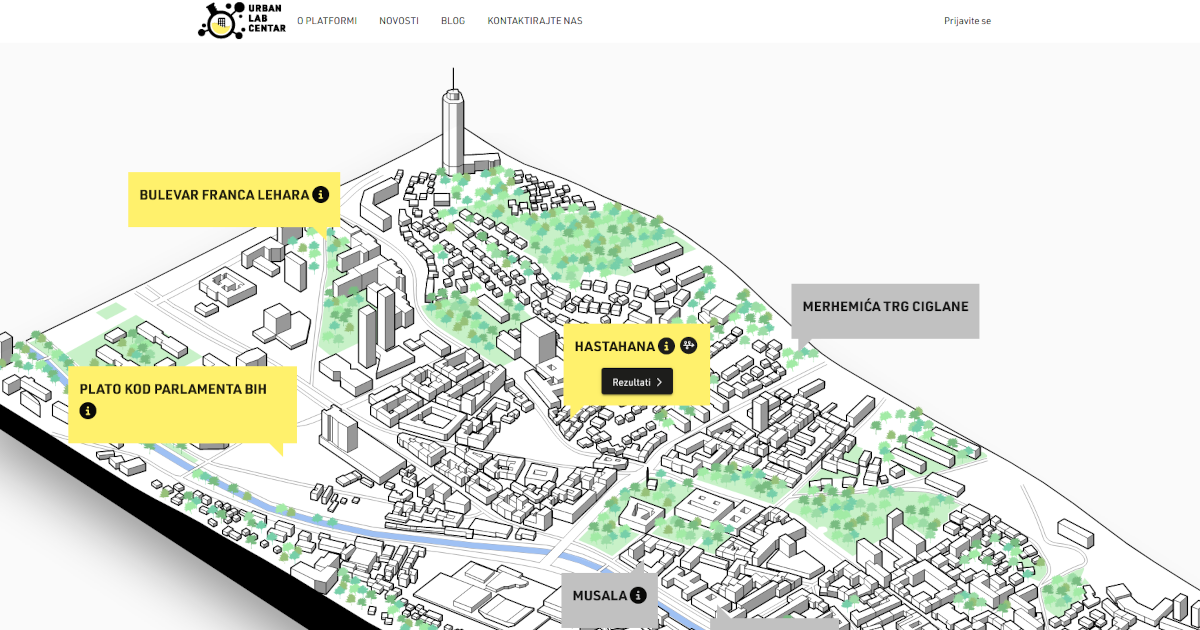Click the Plato kod Parlamenta BiH label
This screenshot has height=630, width=1200.
click(173, 389)
